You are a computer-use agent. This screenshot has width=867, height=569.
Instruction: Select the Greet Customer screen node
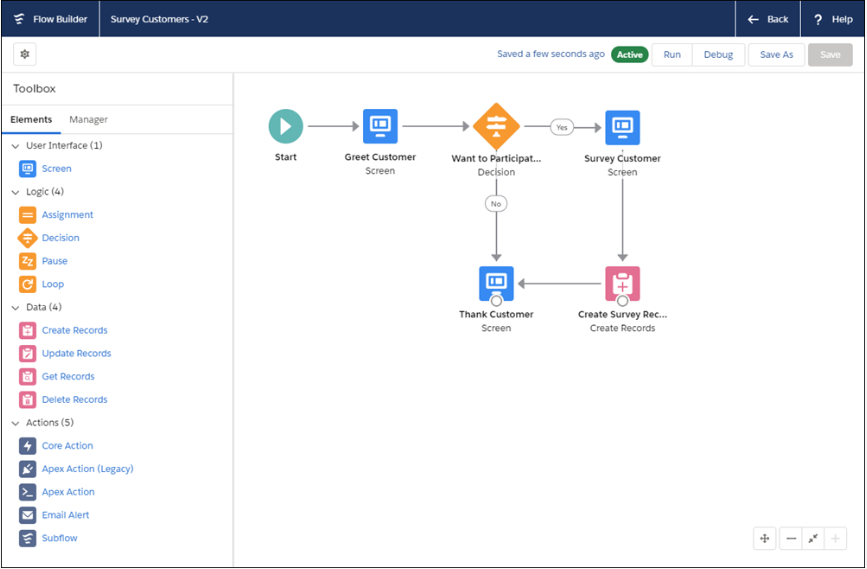(x=380, y=127)
